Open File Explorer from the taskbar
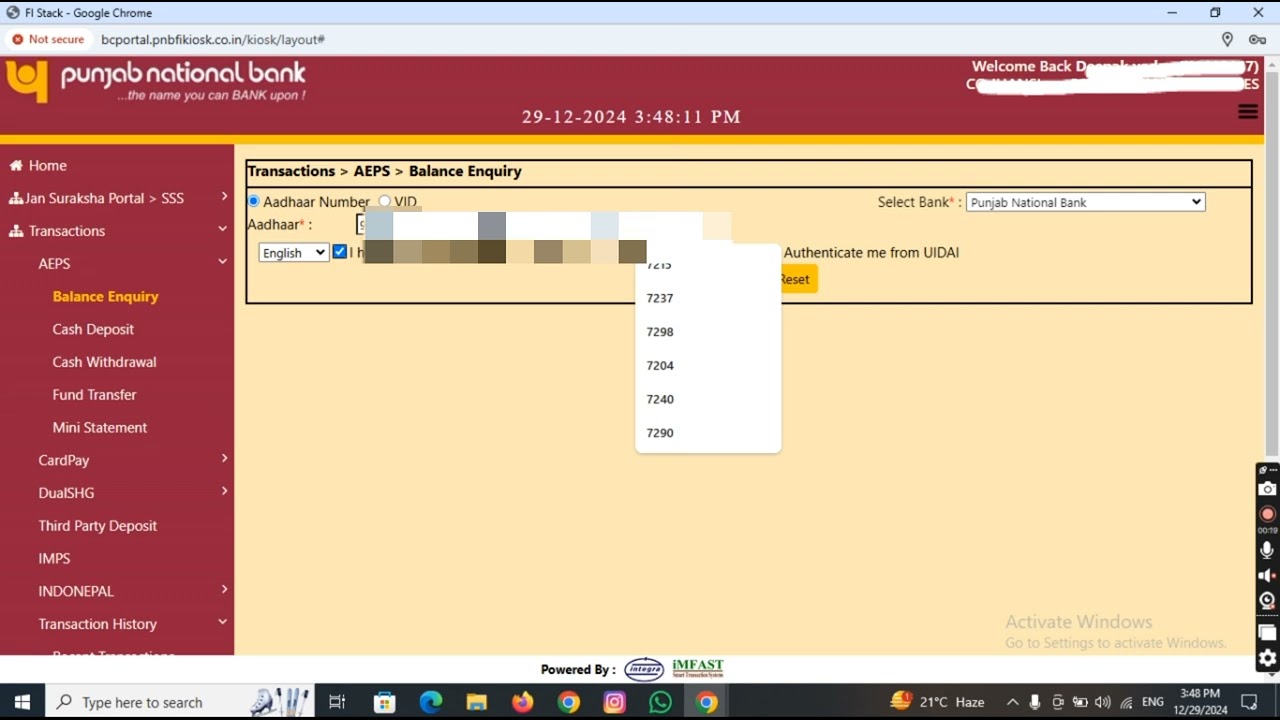This screenshot has height=720, width=1280. 476,702
